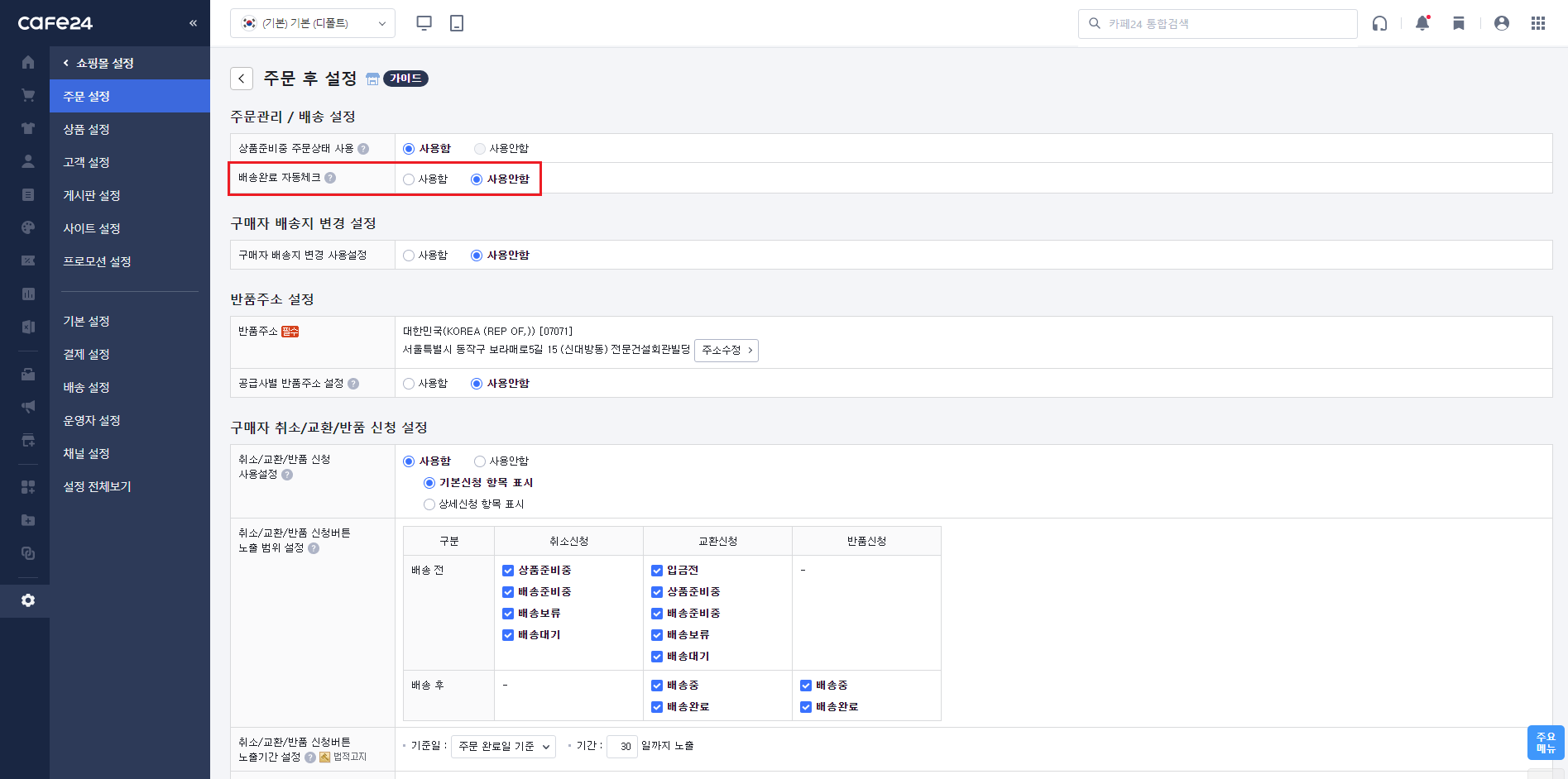Uncheck 입금전 under 교환신청 column
The image size is (1568, 779).
[x=657, y=571]
